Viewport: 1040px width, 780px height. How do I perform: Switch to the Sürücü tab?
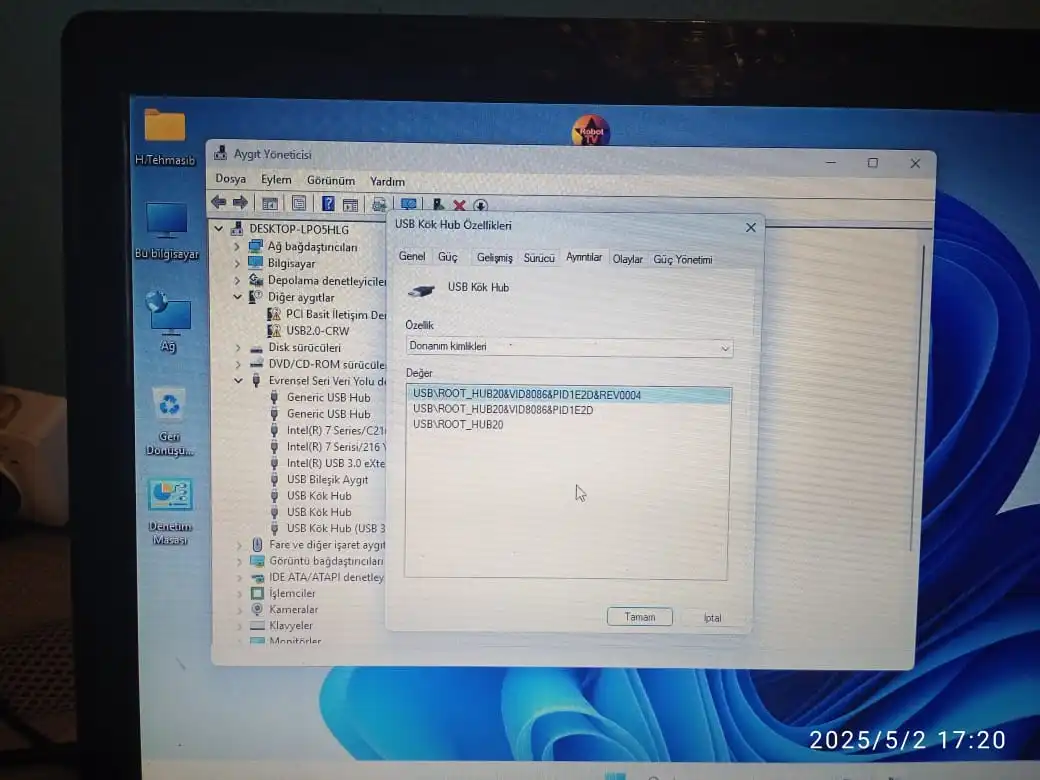[x=539, y=257]
